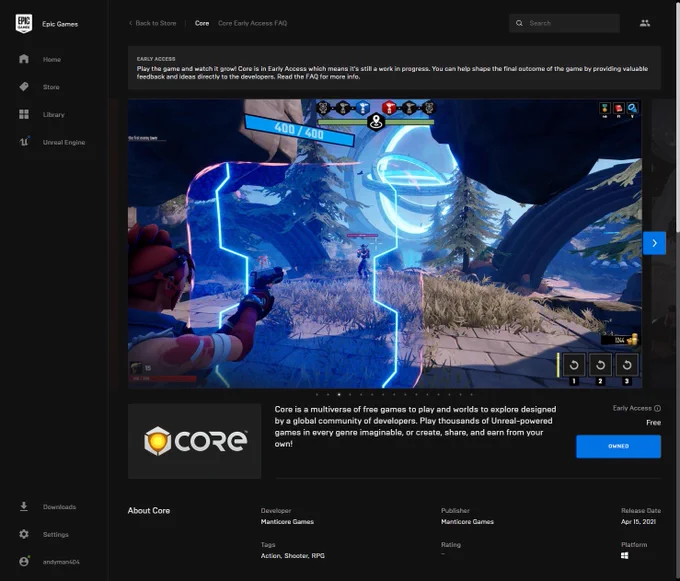Click the Settings sidebar label
Image resolution: width=680 pixels, height=581 pixels.
[x=56, y=535]
